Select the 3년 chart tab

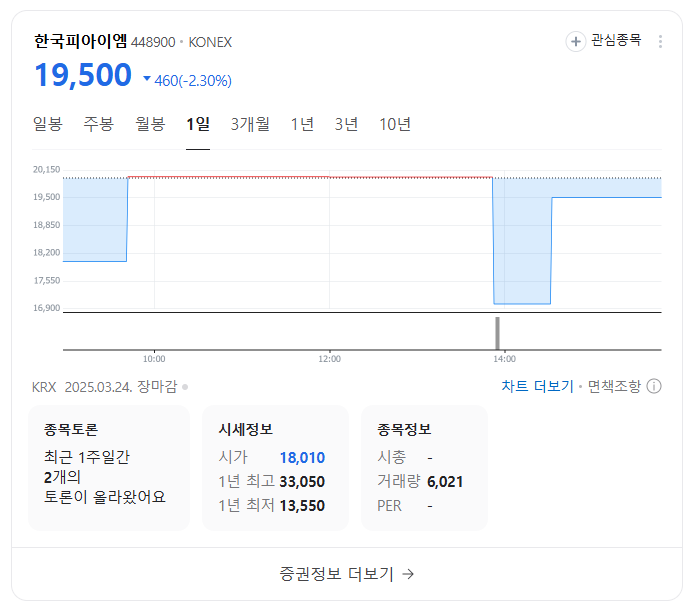click(346, 124)
